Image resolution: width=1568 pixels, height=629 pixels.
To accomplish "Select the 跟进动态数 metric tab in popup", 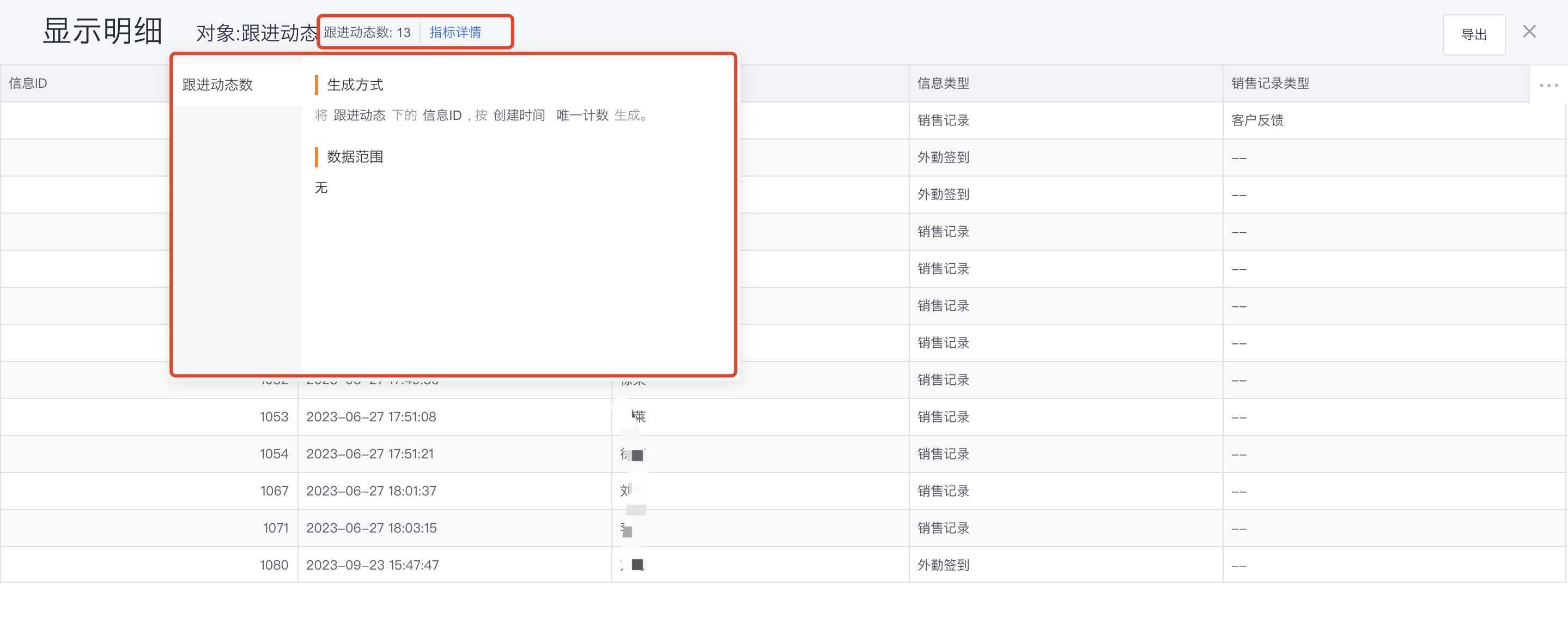I will [x=217, y=85].
